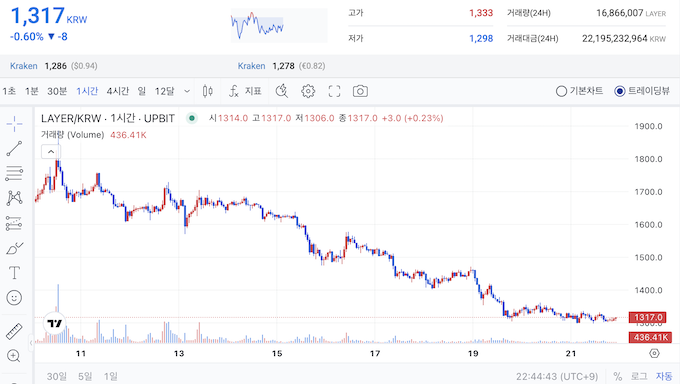Choose the text annotation tool
This screenshot has height=384, width=680.
coord(14,272)
